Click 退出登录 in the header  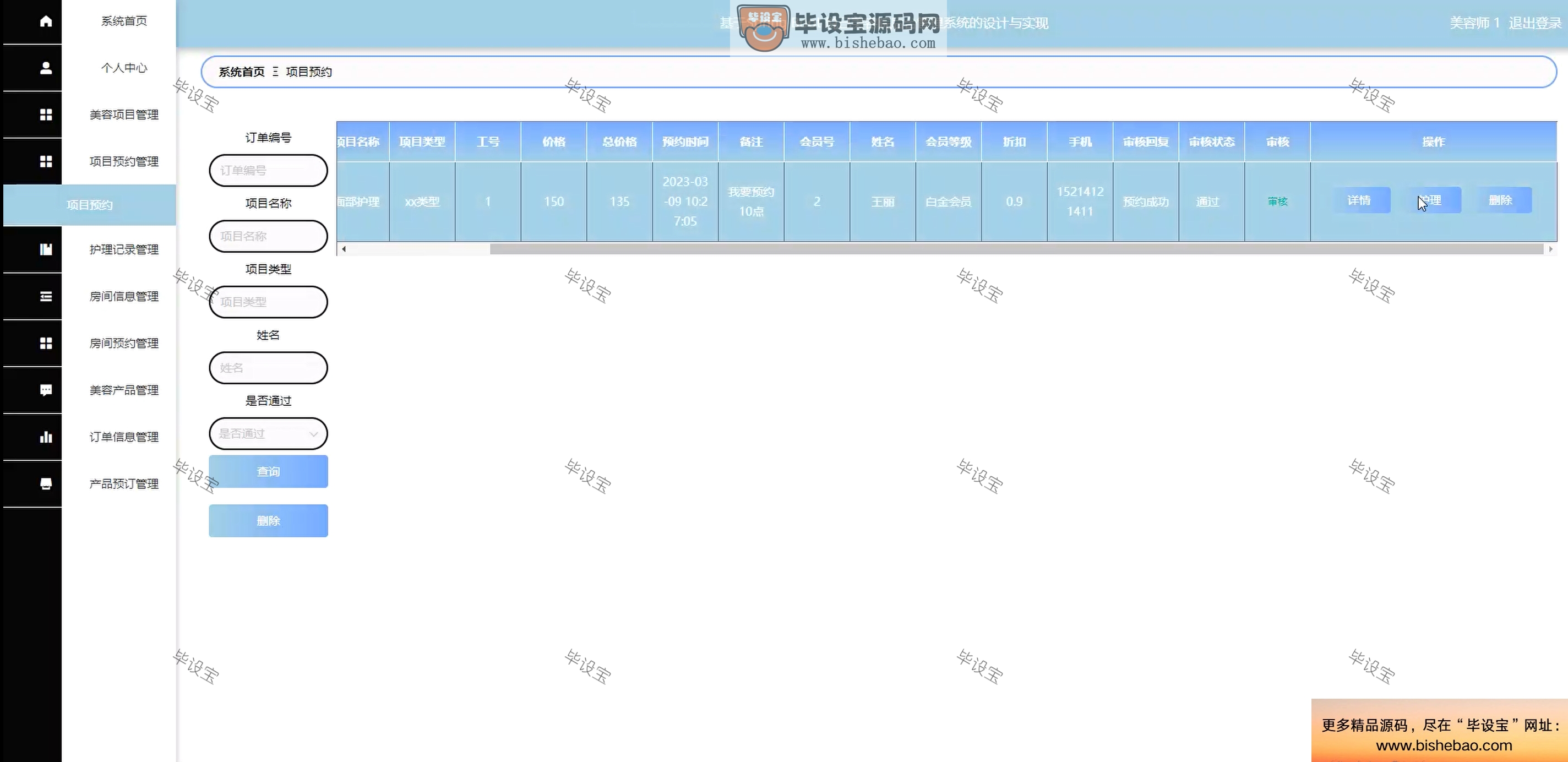pos(1534,23)
